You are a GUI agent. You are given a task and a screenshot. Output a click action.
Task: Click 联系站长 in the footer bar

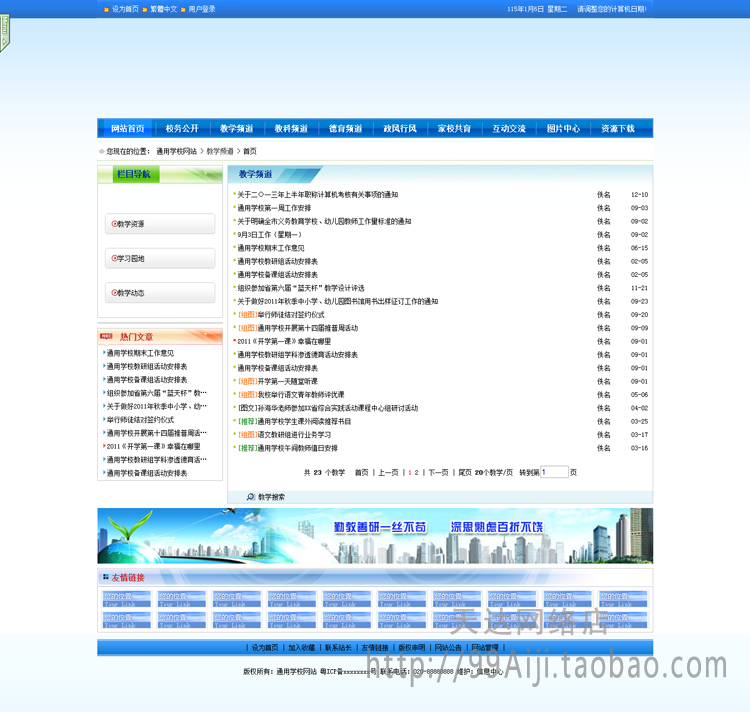click(338, 647)
